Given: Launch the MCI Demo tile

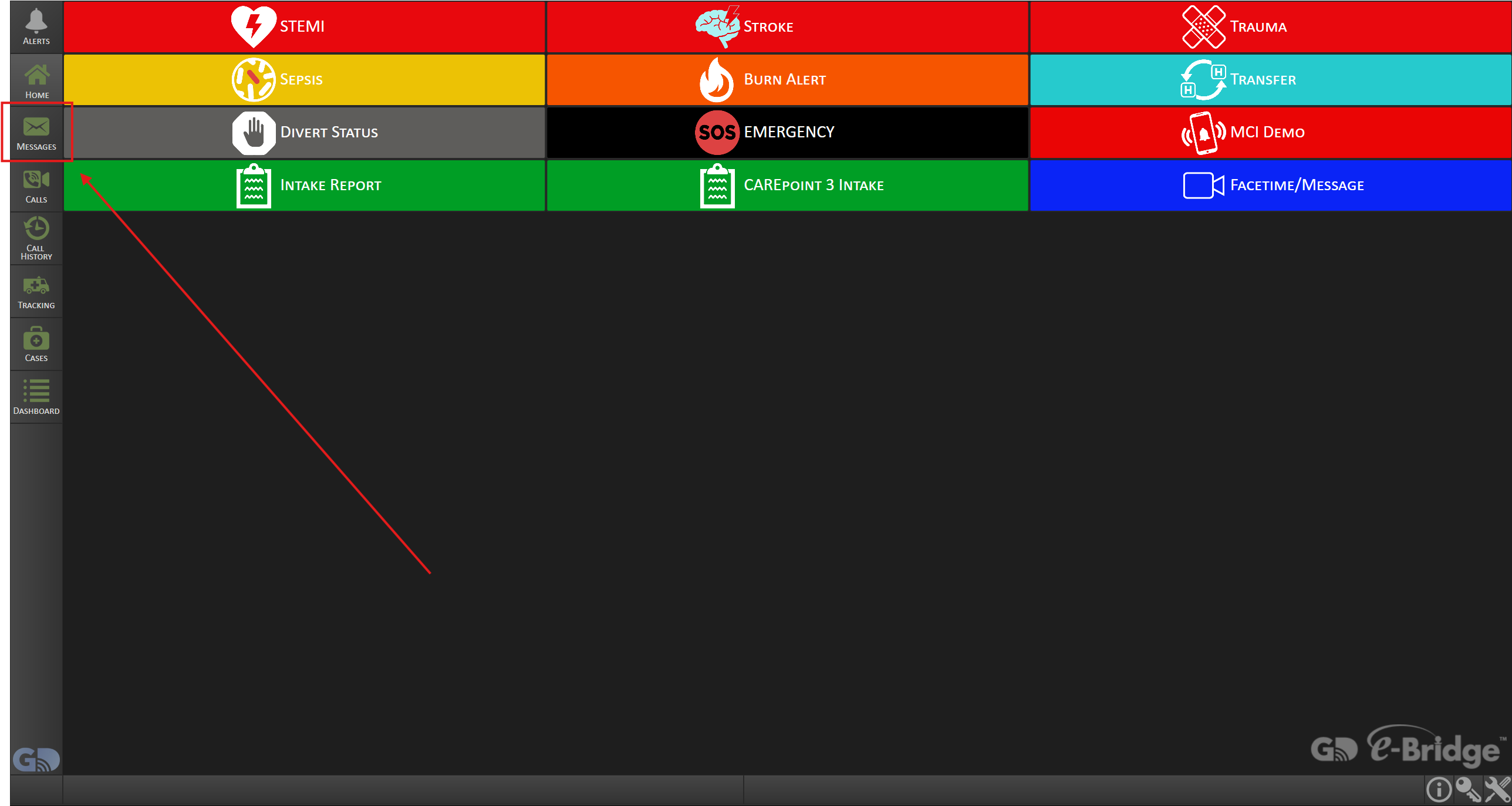Looking at the screenshot, I should [x=1271, y=133].
